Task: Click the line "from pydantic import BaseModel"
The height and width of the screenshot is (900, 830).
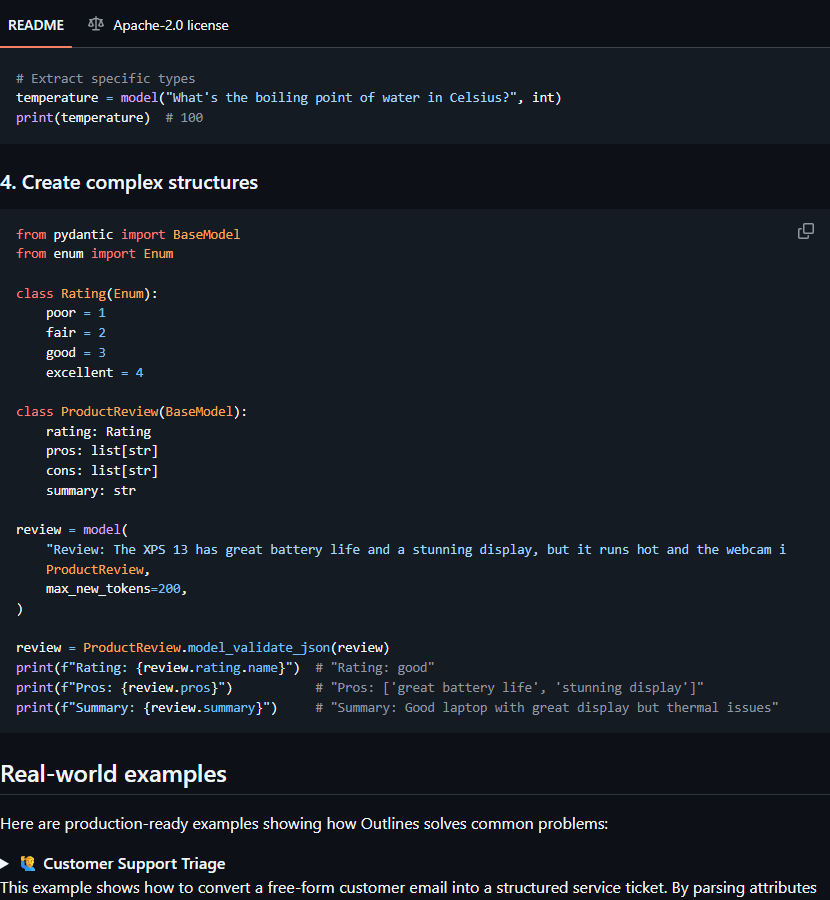Action: click(x=128, y=235)
